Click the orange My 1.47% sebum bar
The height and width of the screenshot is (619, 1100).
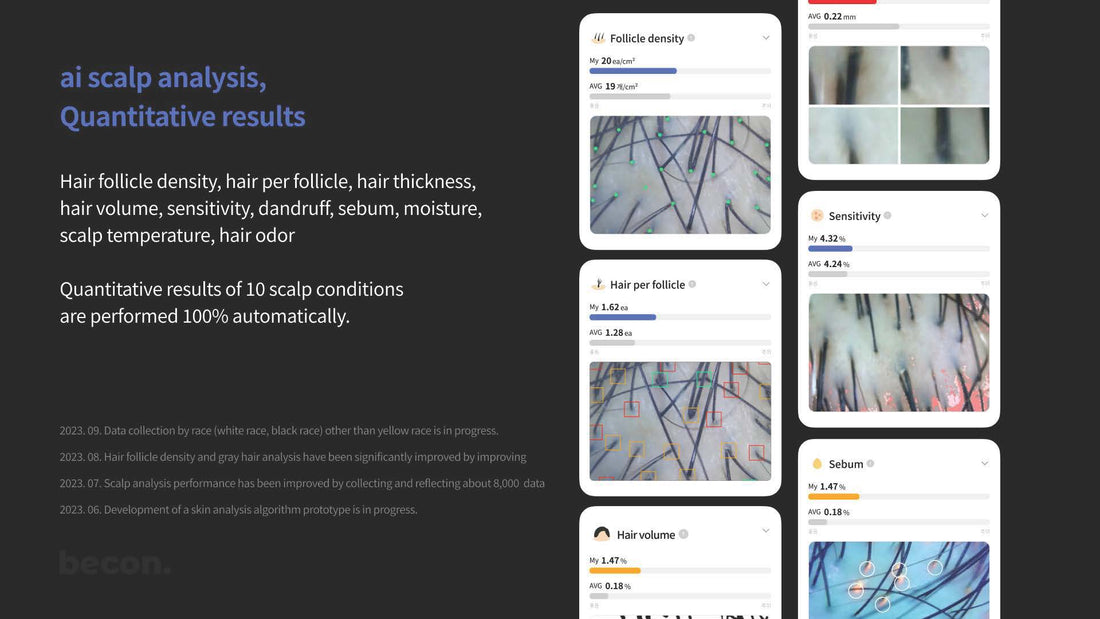pos(833,496)
